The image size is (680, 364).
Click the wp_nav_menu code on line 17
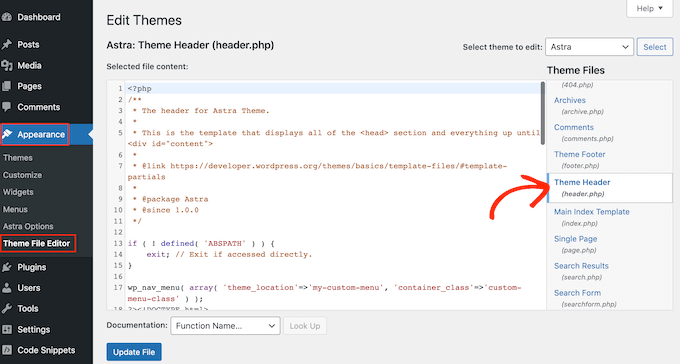324,293
